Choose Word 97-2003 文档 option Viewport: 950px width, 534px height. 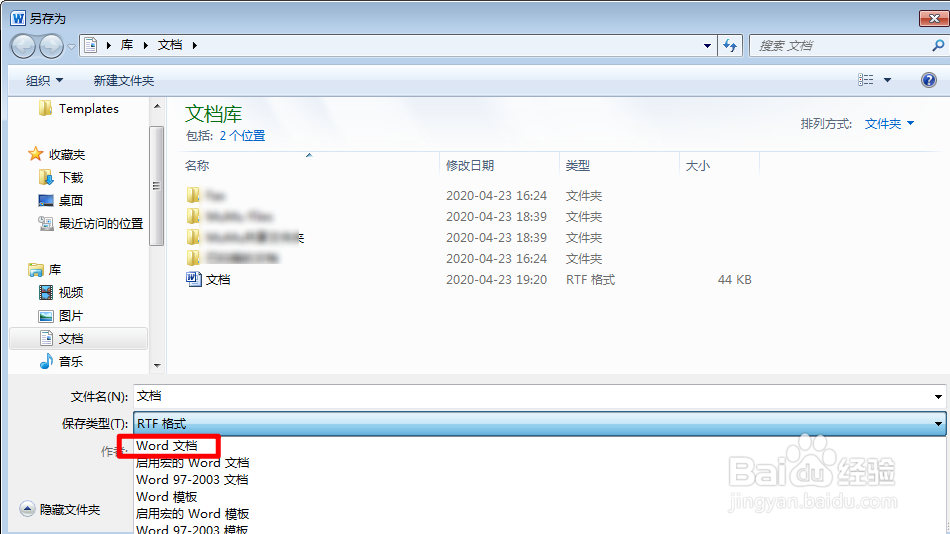[193, 479]
